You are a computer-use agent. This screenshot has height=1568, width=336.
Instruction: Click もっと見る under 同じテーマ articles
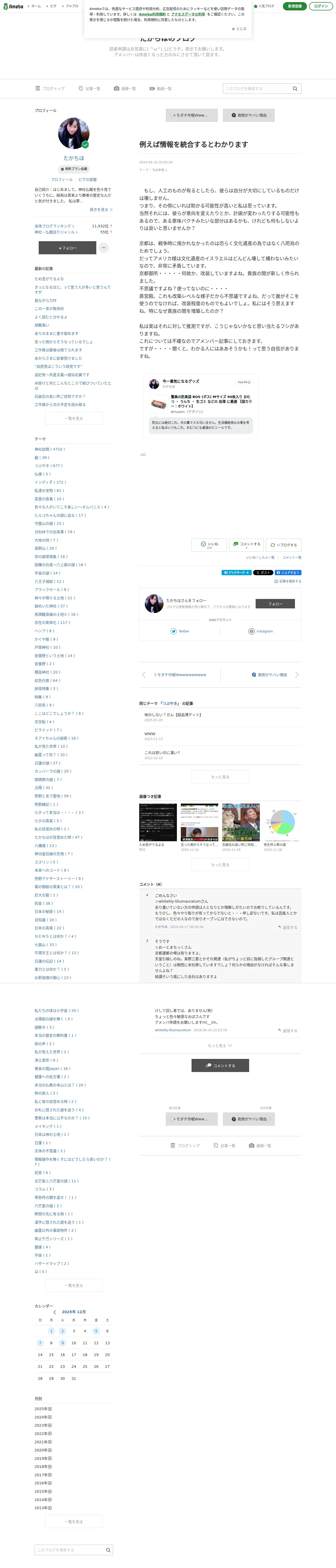(x=220, y=777)
